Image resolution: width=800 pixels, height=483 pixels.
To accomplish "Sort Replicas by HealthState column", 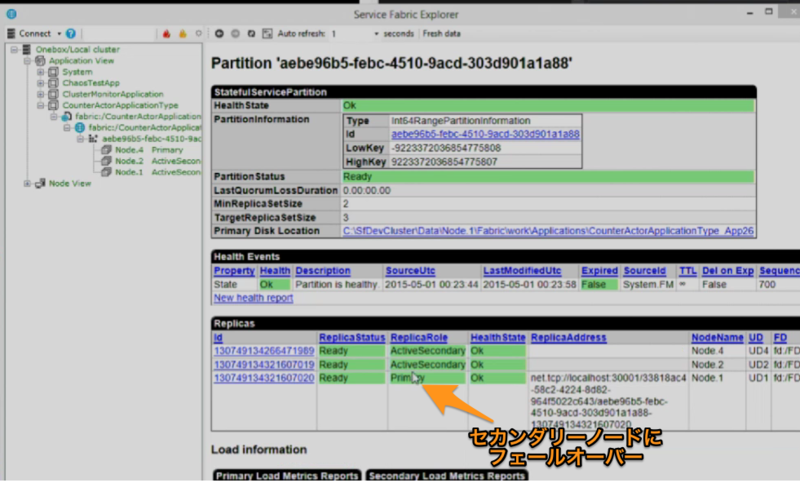I will 498,338.
